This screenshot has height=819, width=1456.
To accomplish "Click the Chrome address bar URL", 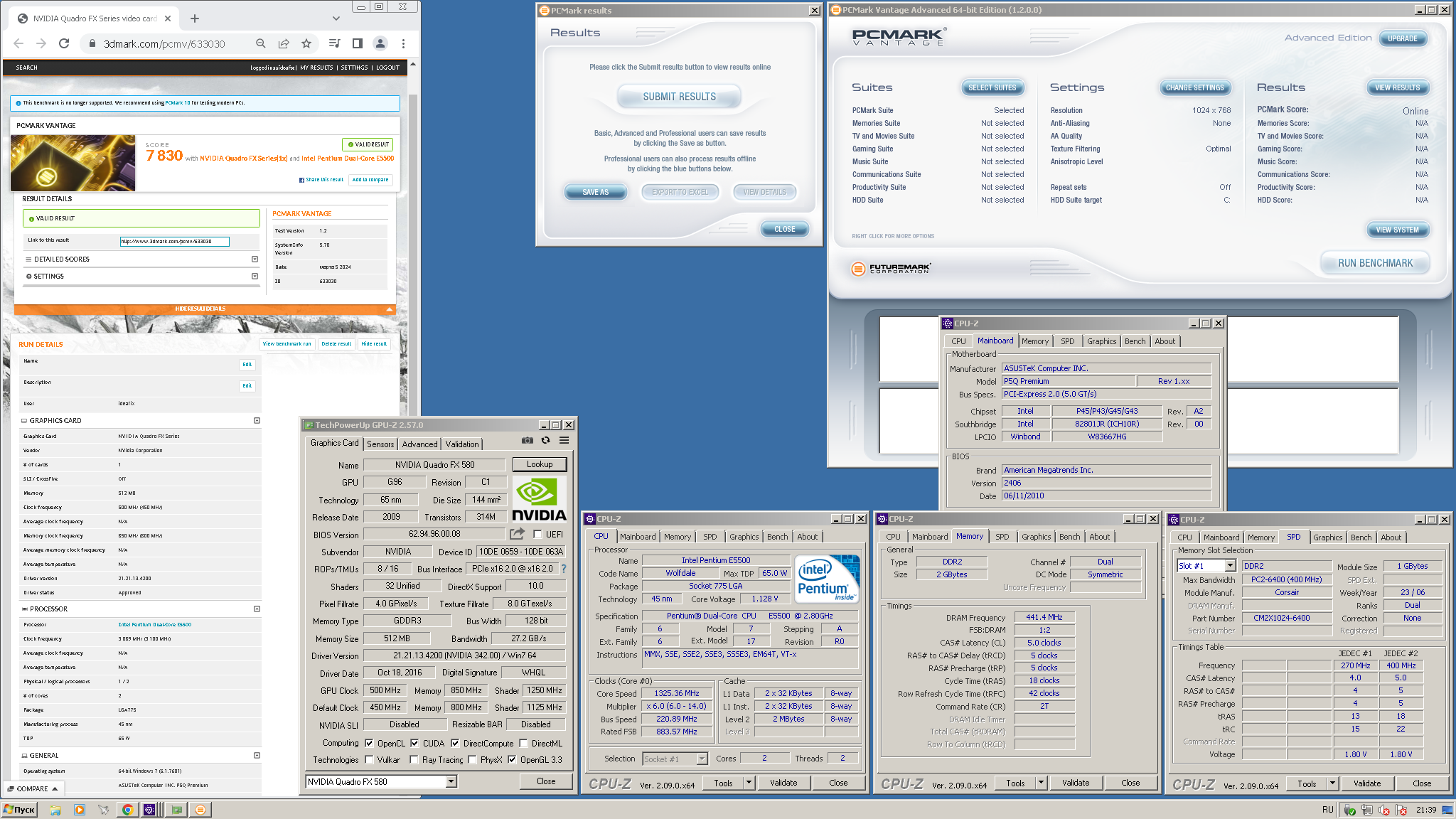I will [x=164, y=43].
